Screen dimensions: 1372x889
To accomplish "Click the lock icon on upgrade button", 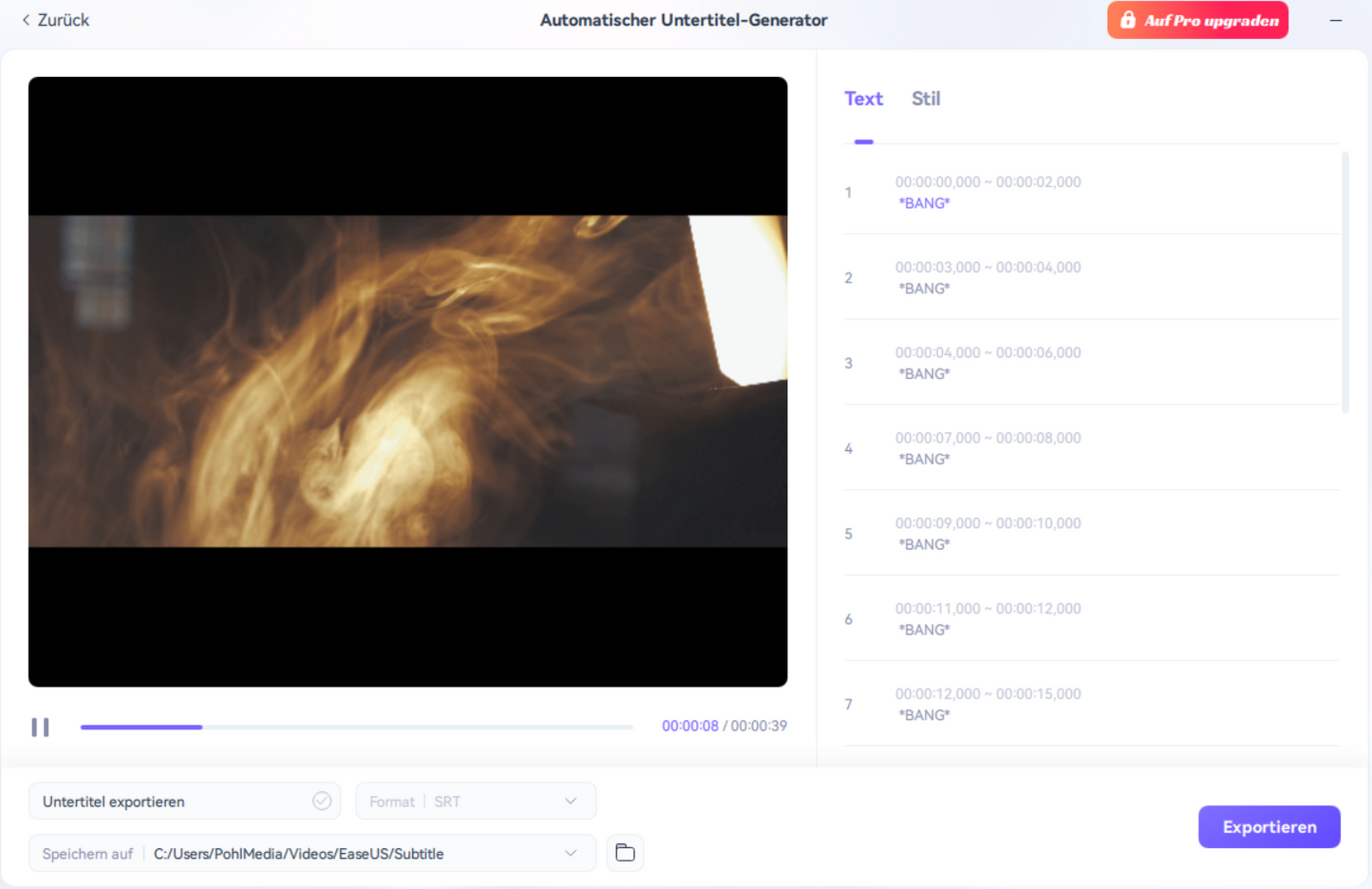I will [x=1127, y=20].
